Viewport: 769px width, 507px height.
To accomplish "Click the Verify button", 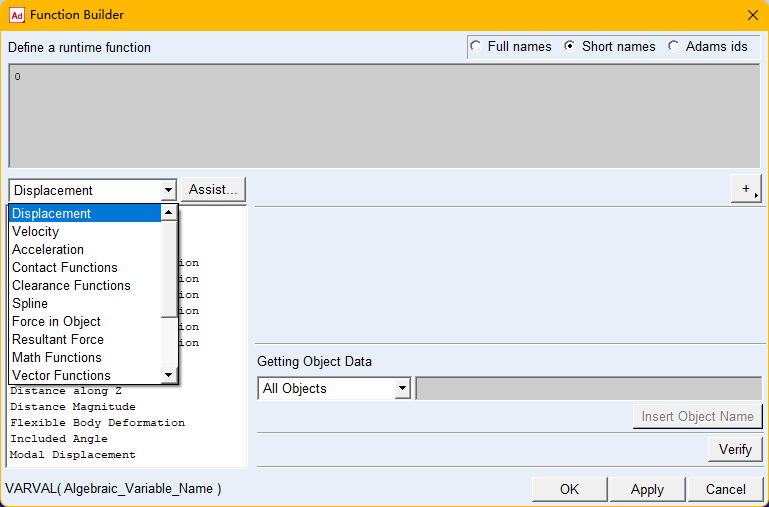I will (735, 449).
